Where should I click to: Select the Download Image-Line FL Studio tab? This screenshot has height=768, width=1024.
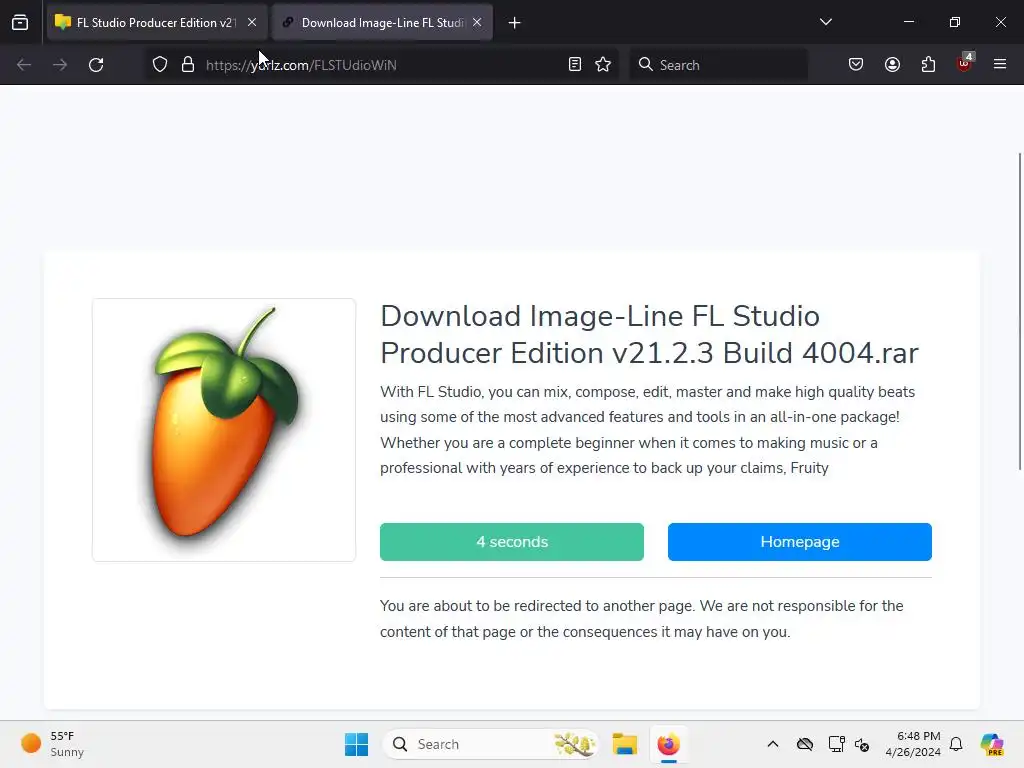click(x=382, y=23)
